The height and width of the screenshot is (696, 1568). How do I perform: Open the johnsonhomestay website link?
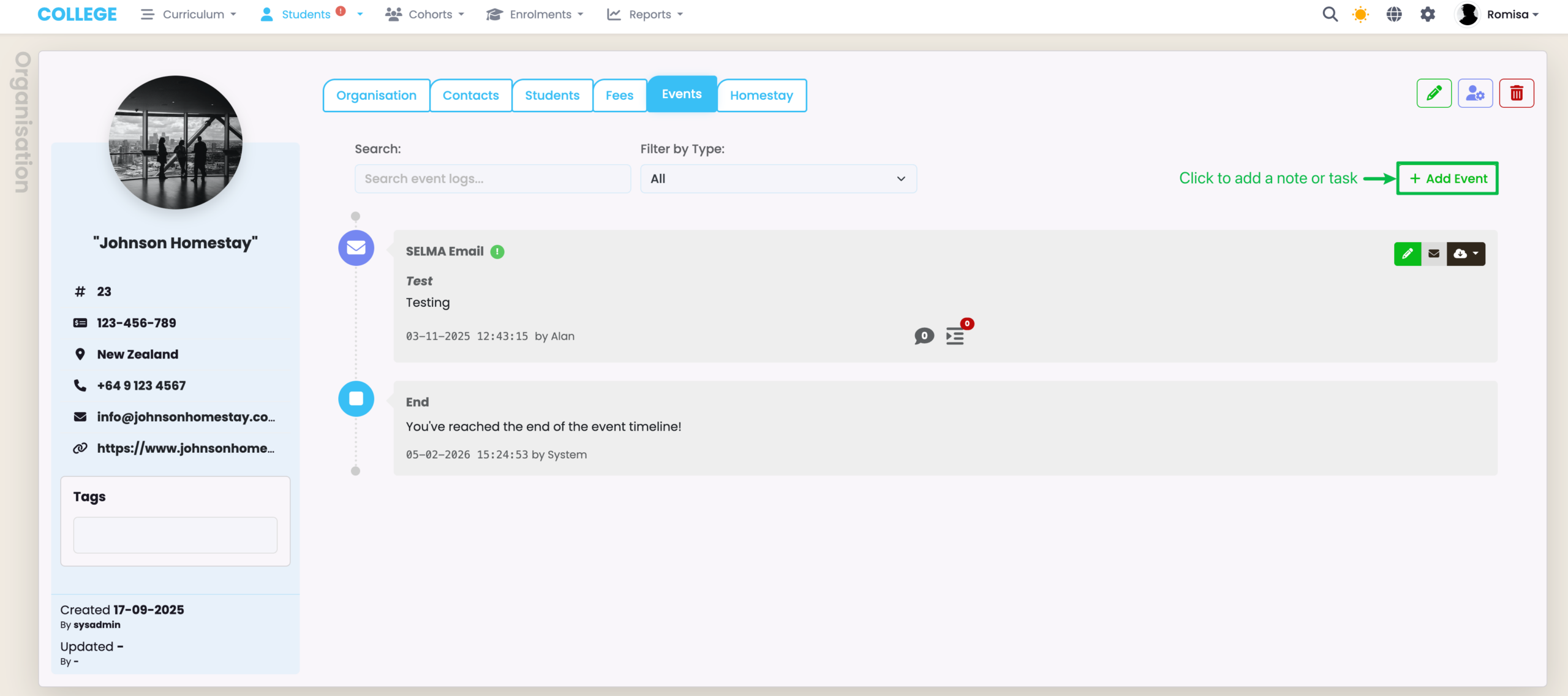click(x=185, y=448)
